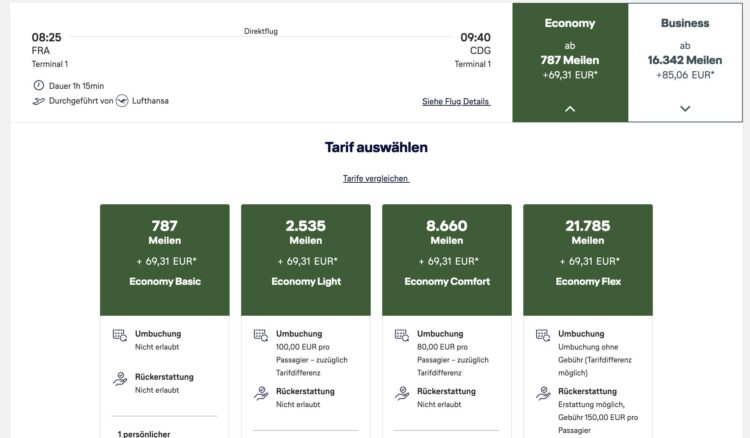Select the Economy cabin tab
This screenshot has width=750, height=438.
click(x=570, y=62)
